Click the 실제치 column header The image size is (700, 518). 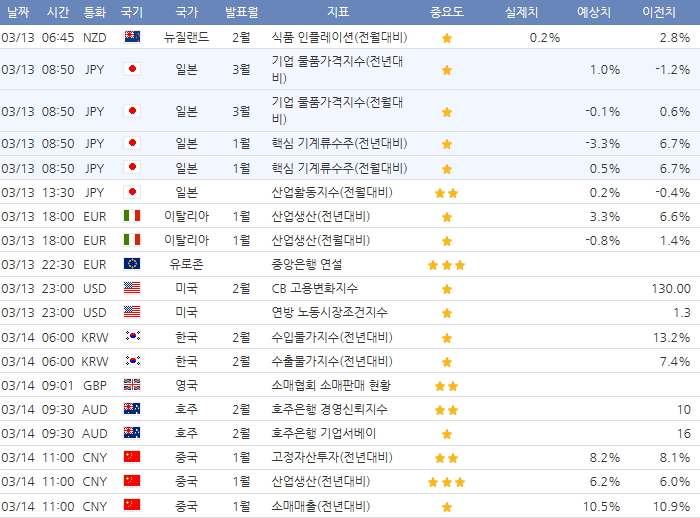(521, 12)
